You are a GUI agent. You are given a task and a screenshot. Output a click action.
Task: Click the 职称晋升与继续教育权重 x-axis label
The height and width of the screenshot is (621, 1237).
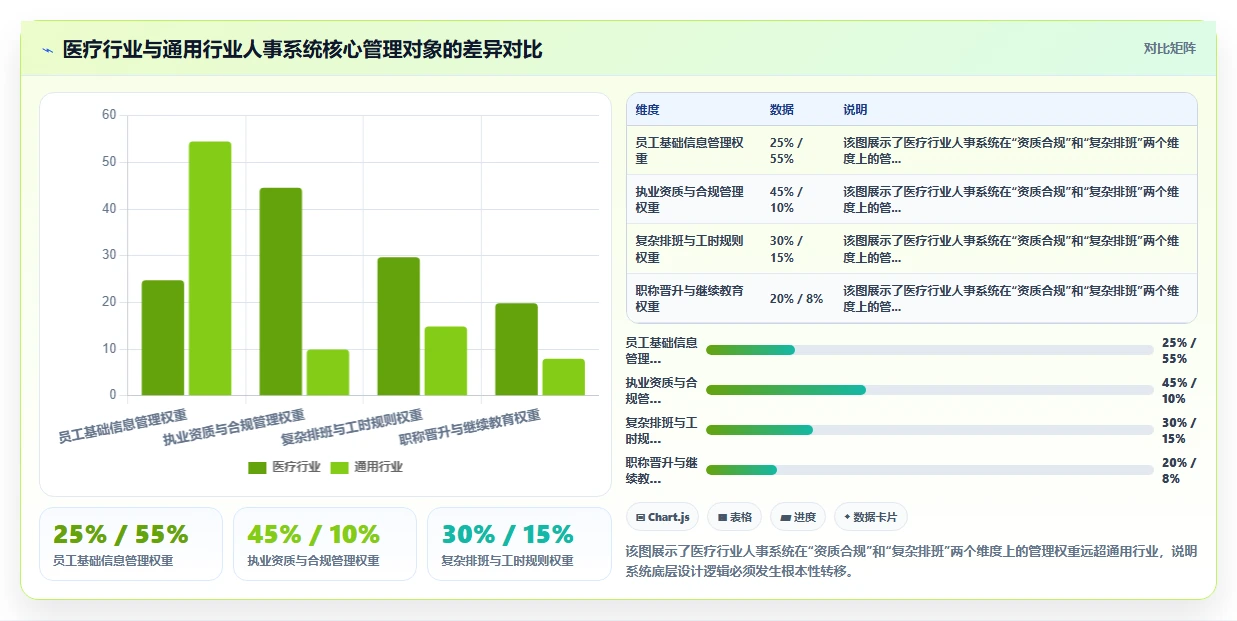click(x=471, y=425)
